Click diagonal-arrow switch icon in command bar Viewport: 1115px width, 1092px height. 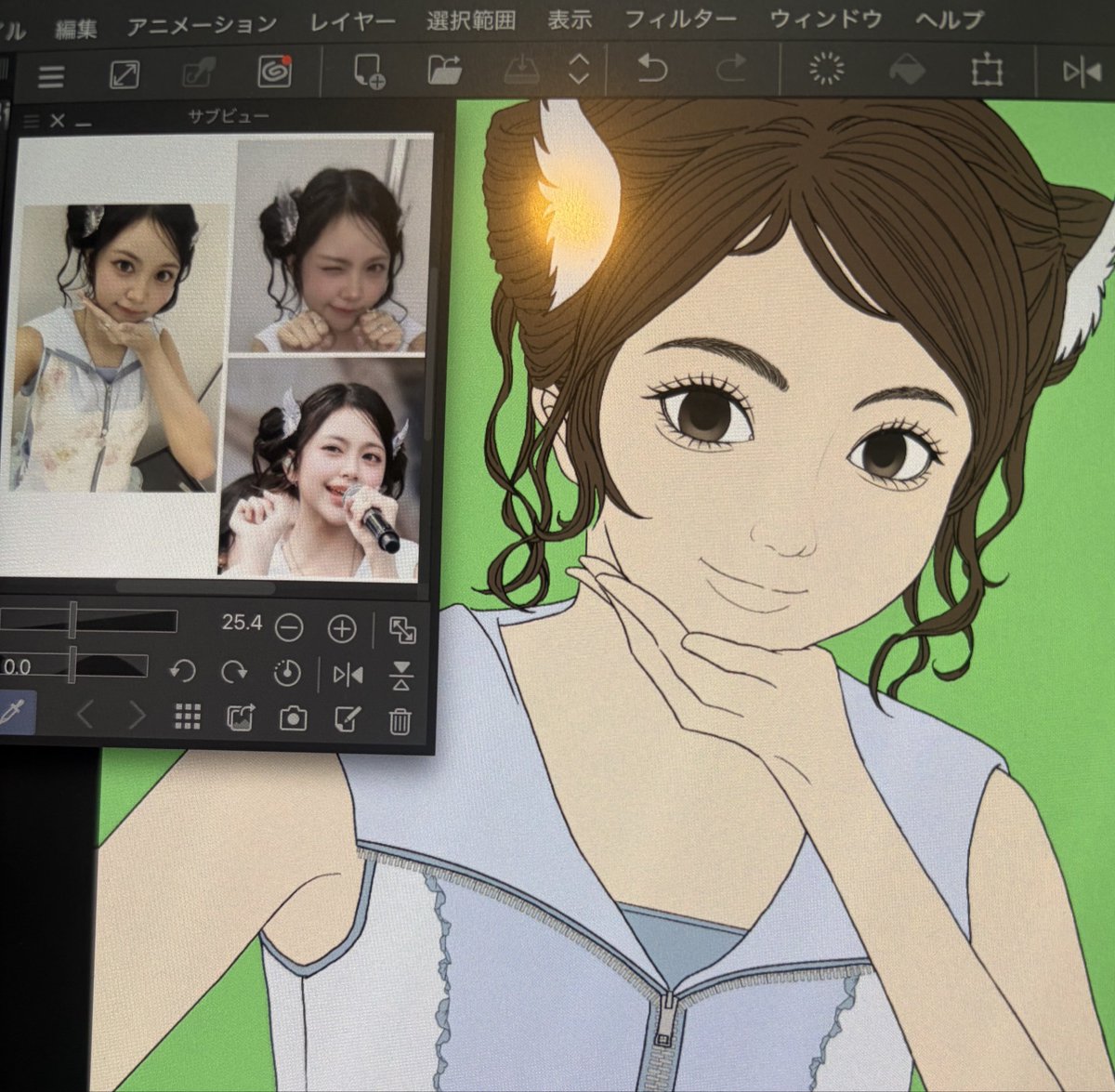click(x=124, y=74)
